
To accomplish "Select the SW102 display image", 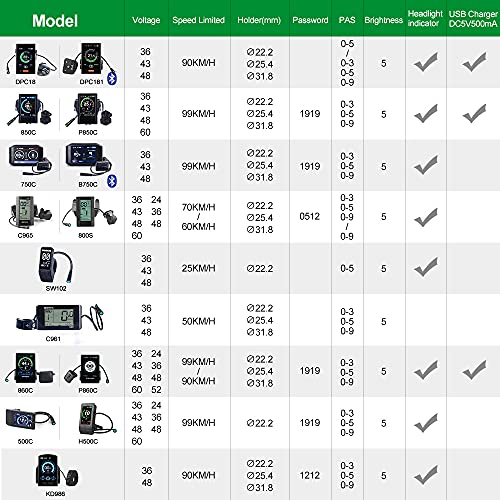I will pyautogui.click(x=56, y=266).
